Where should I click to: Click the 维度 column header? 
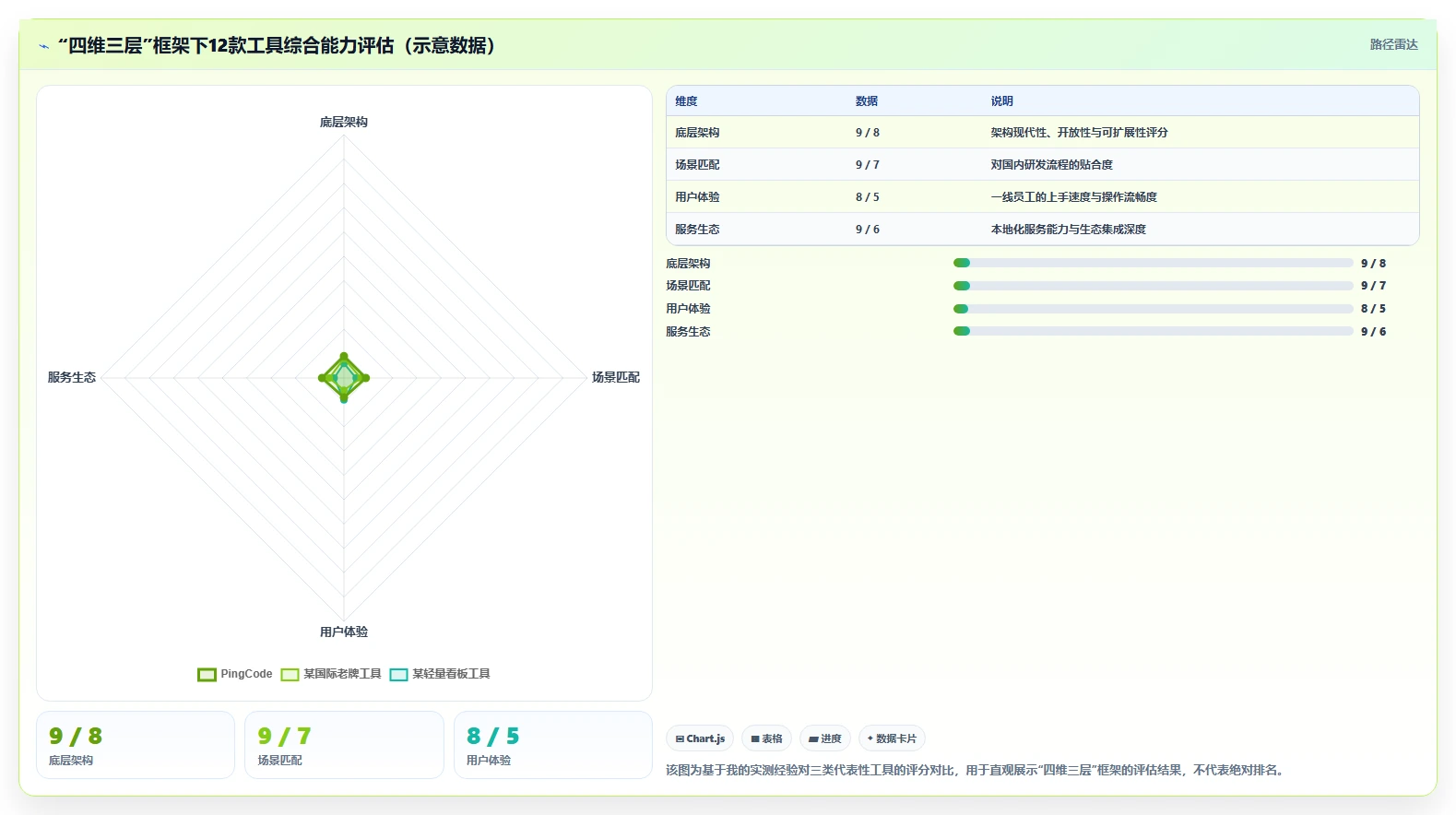(x=686, y=101)
